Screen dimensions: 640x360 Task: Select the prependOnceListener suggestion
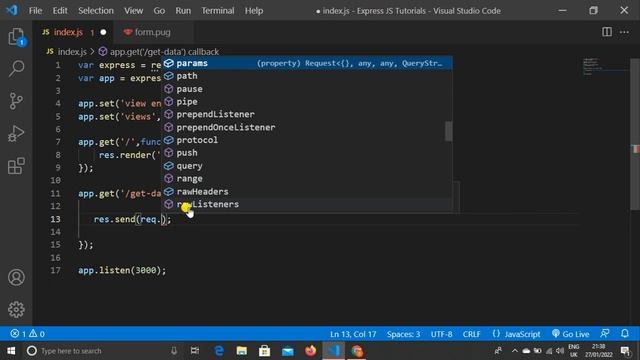pos(307,127)
